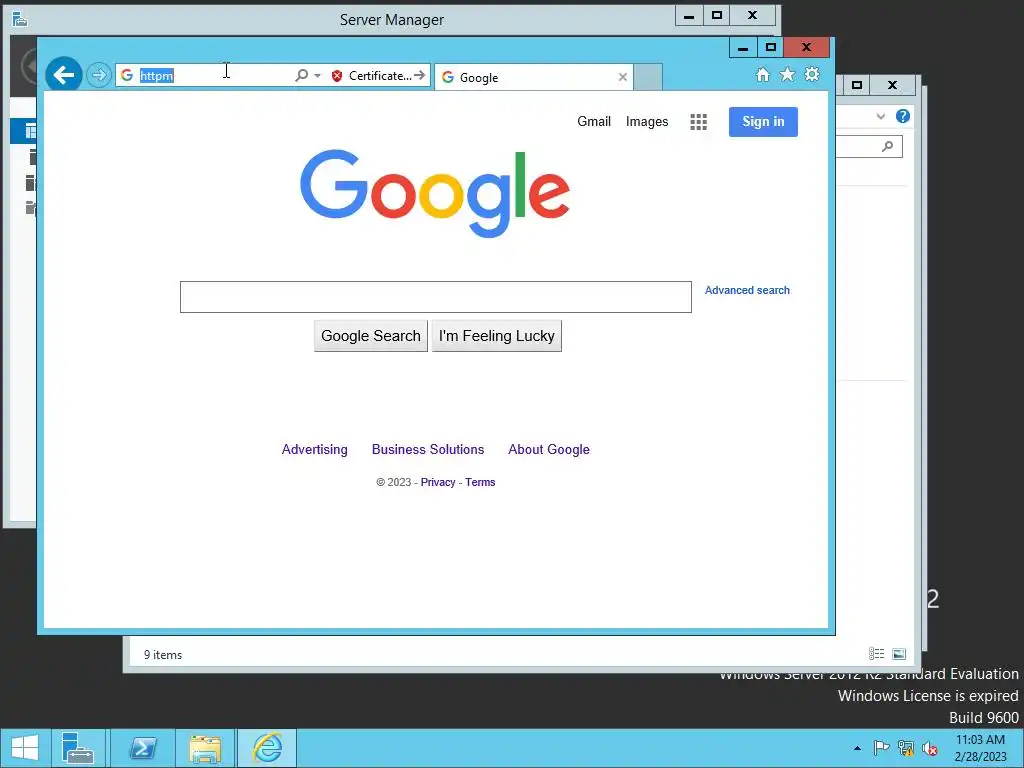
Task: Click the I'm Feeling Lucky button
Action: [496, 336]
